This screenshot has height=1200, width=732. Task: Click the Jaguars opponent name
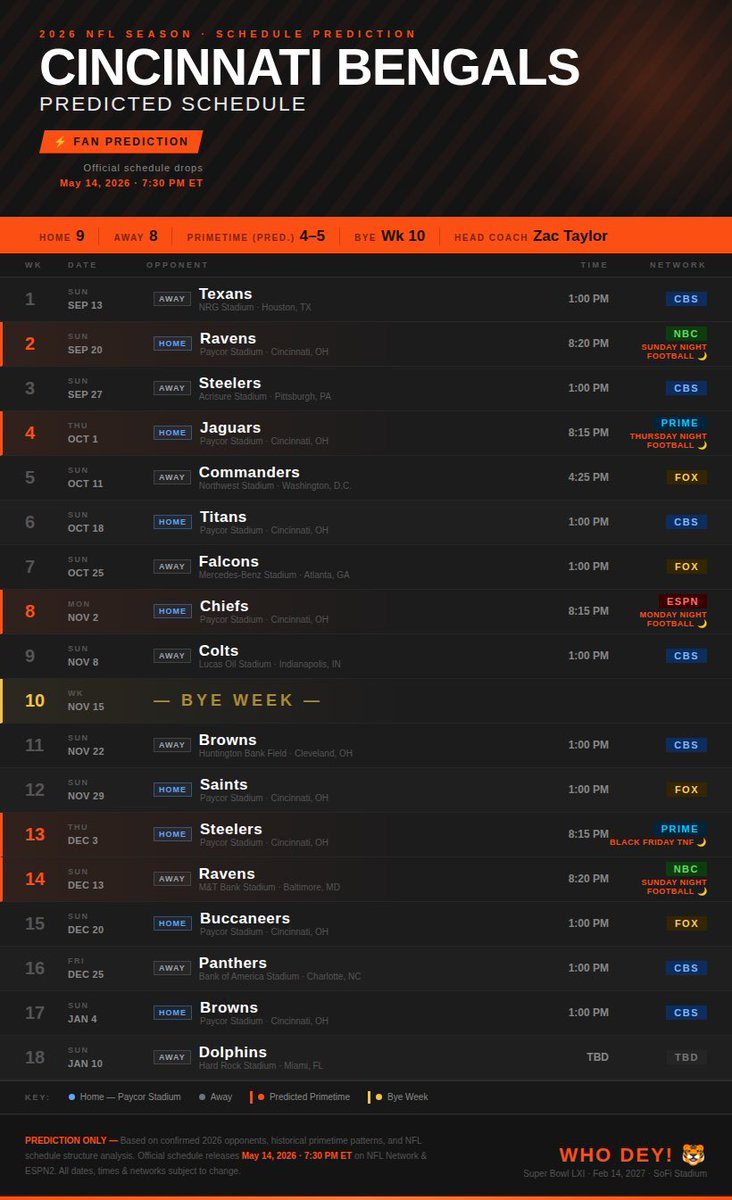pos(230,427)
